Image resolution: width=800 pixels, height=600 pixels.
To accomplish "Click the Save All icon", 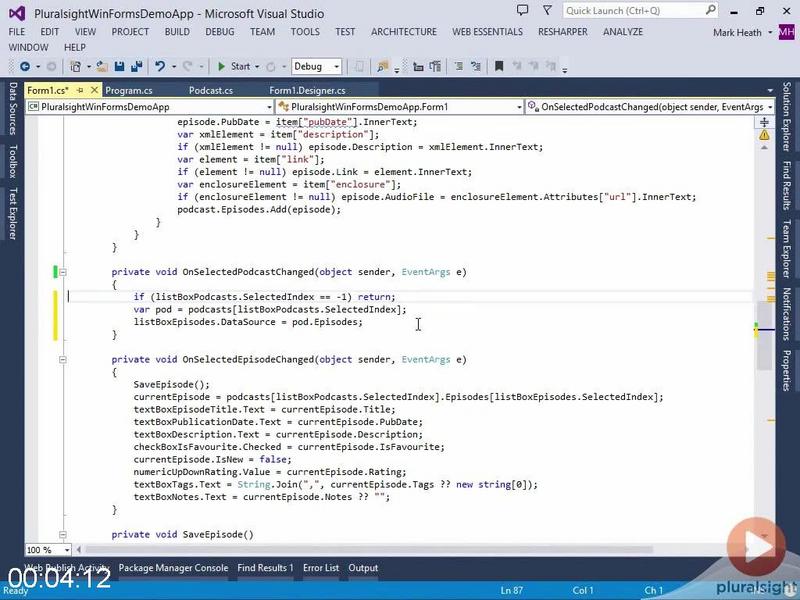I will click(137, 66).
